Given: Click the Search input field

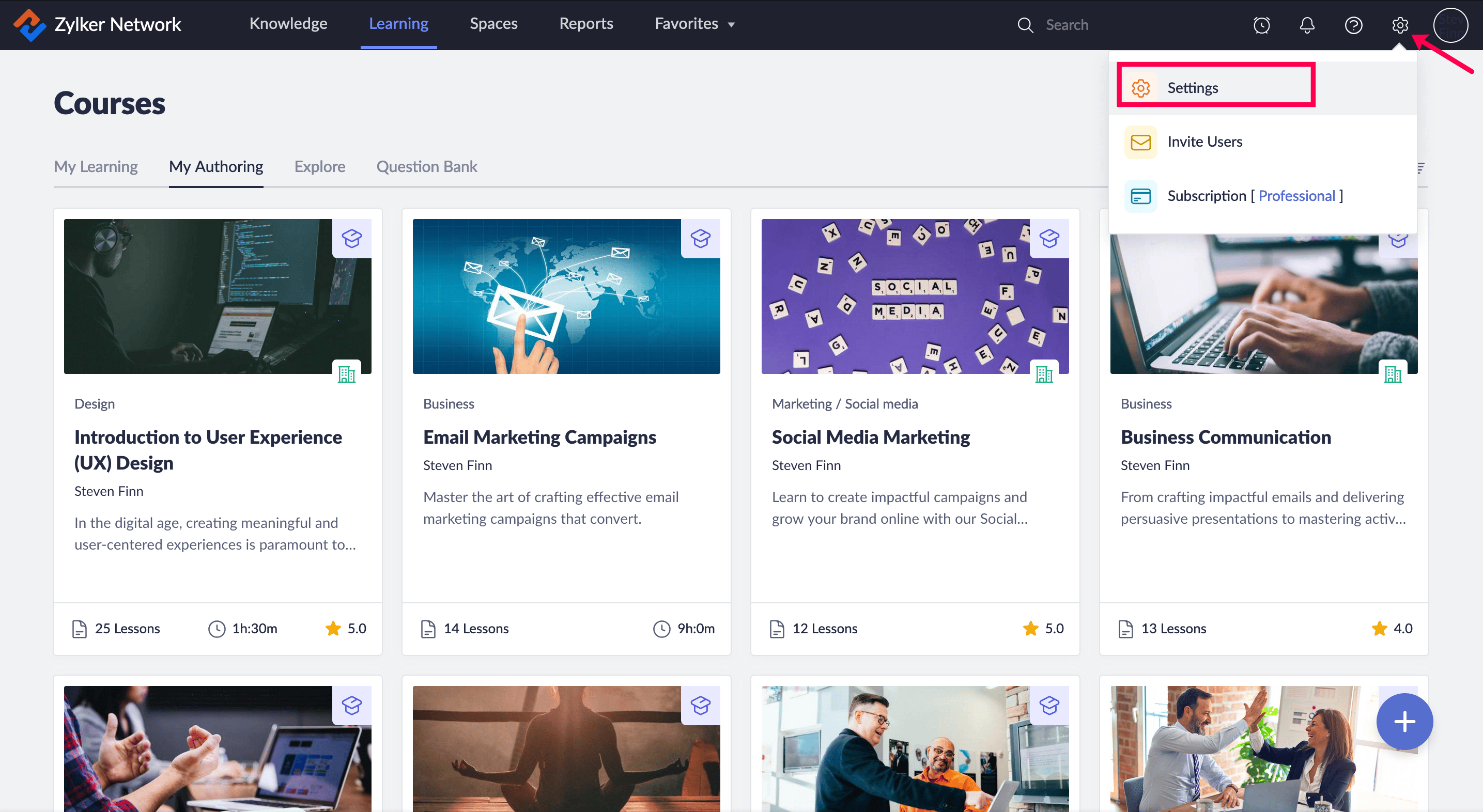Looking at the screenshot, I should [x=1094, y=25].
